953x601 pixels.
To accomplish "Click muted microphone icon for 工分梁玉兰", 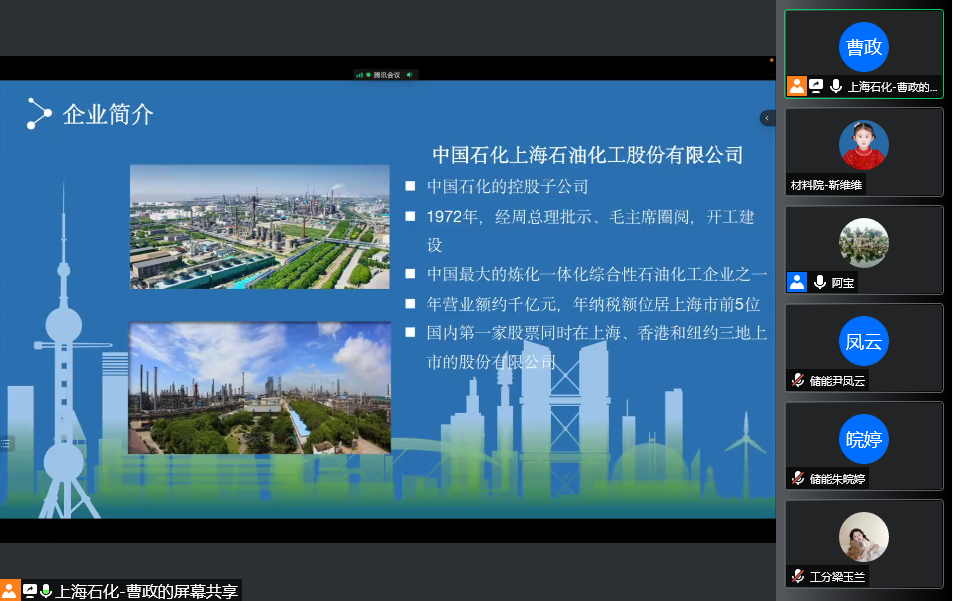I will pyautogui.click(x=797, y=576).
